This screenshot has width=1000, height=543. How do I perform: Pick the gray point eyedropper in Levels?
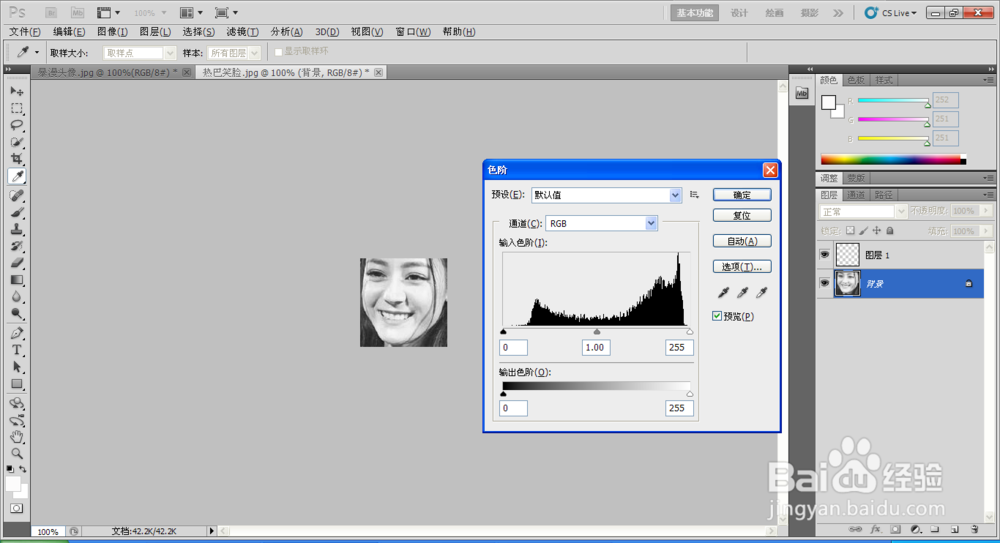pos(742,292)
